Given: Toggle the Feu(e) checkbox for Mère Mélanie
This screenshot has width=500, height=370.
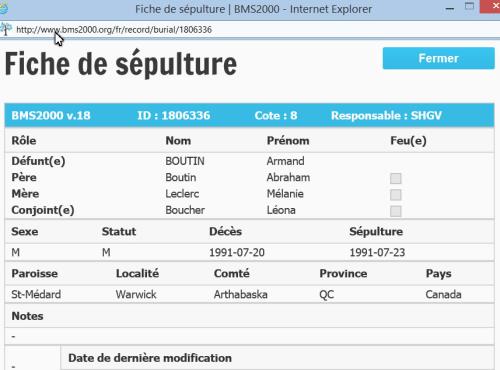Looking at the screenshot, I should pos(396,195).
